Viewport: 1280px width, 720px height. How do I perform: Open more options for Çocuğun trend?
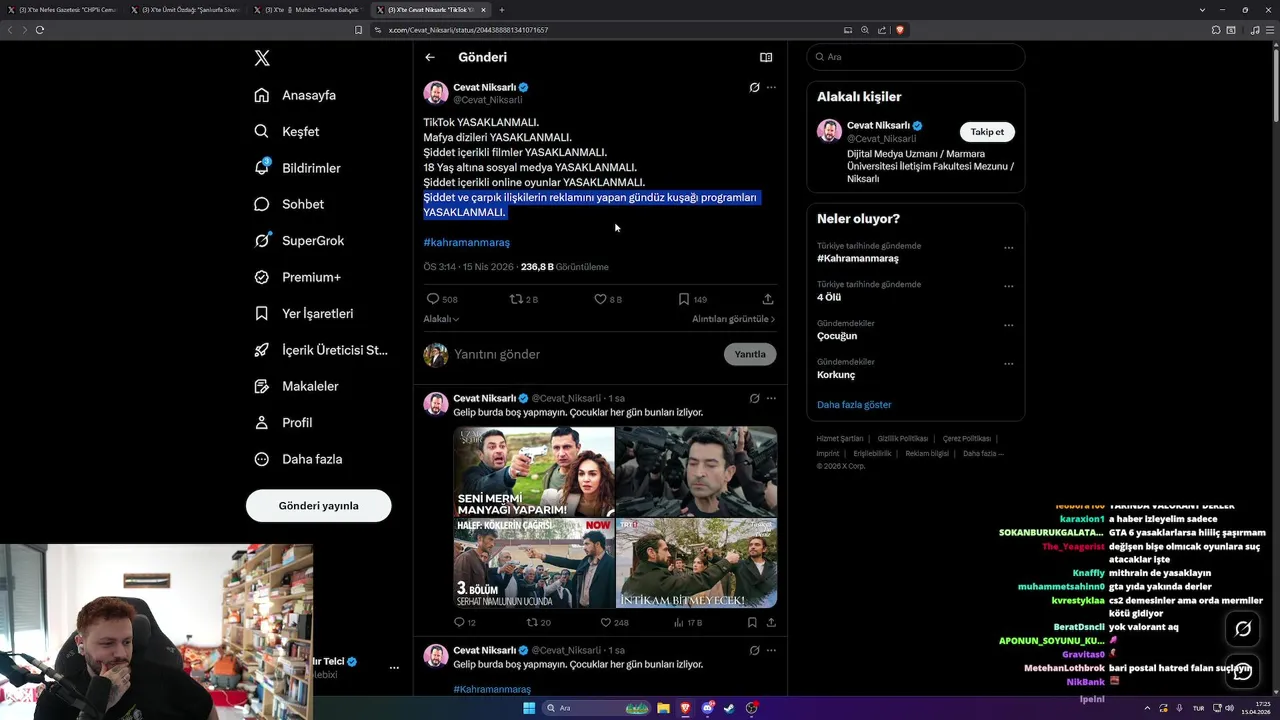[x=1008, y=325]
